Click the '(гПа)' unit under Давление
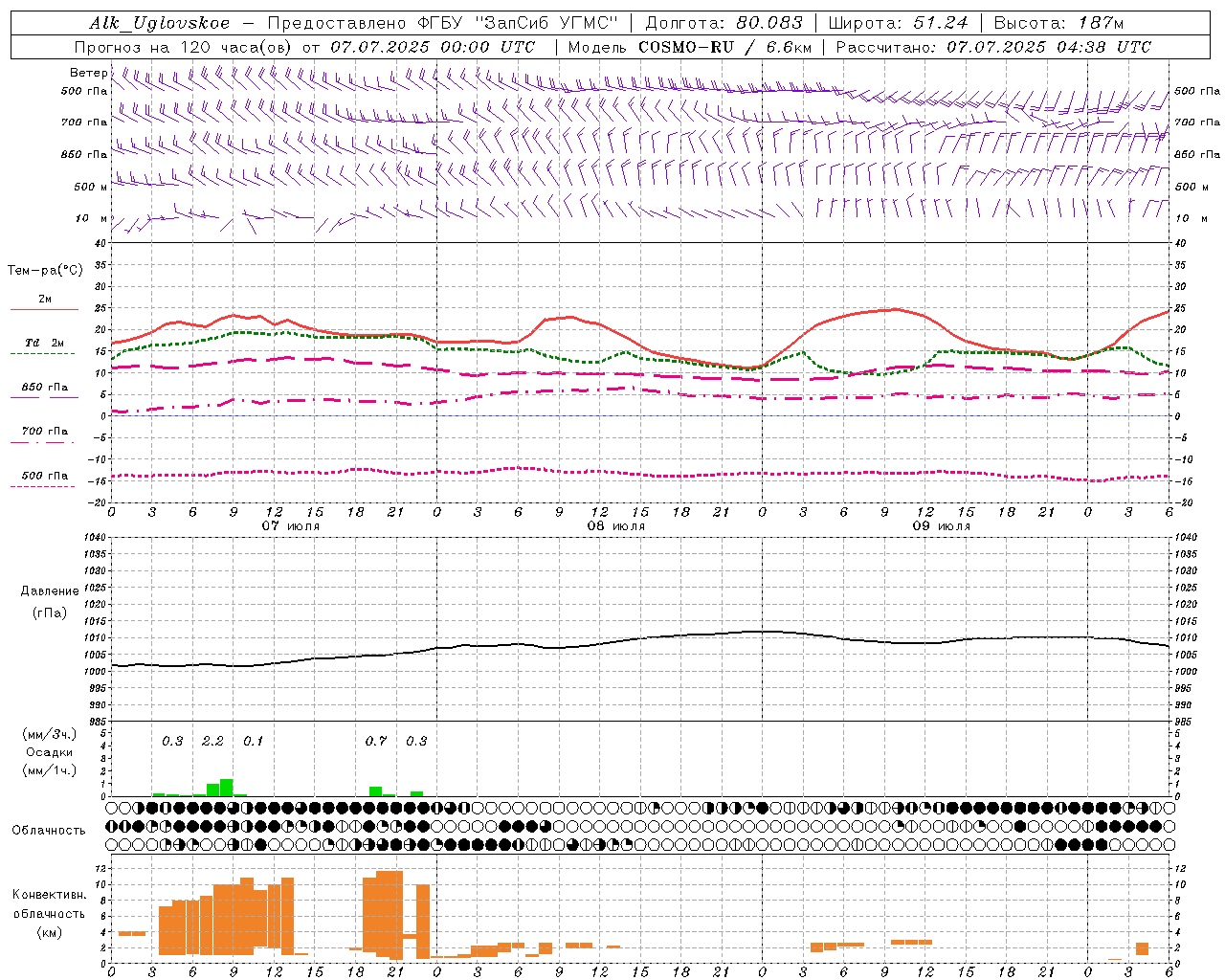The image size is (1225, 980). (x=49, y=613)
